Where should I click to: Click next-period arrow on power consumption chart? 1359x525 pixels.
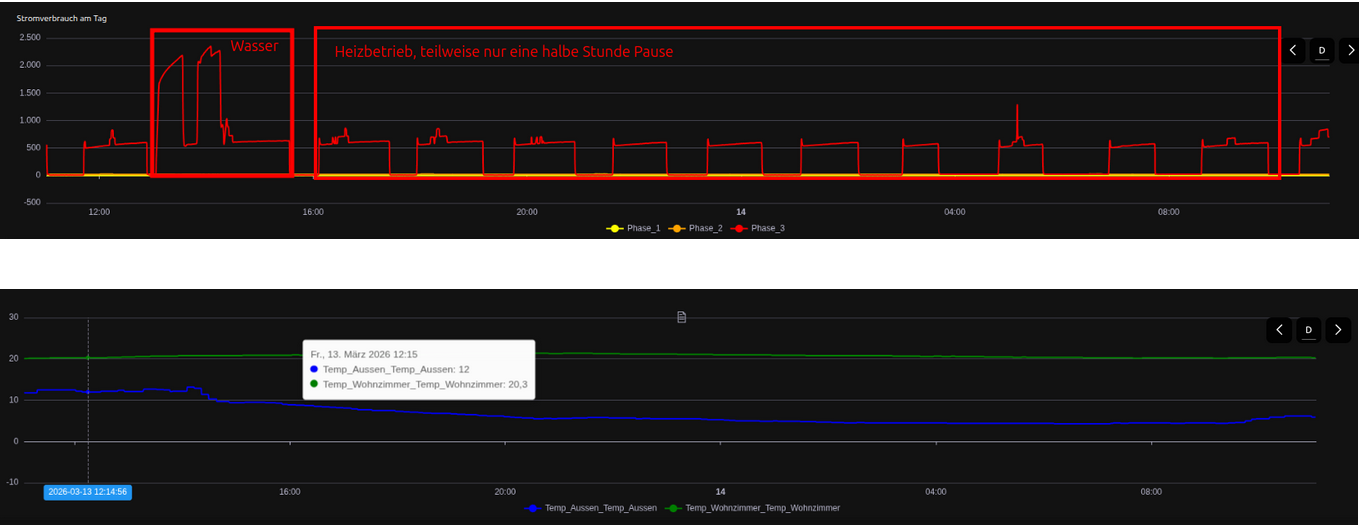(x=1350, y=50)
